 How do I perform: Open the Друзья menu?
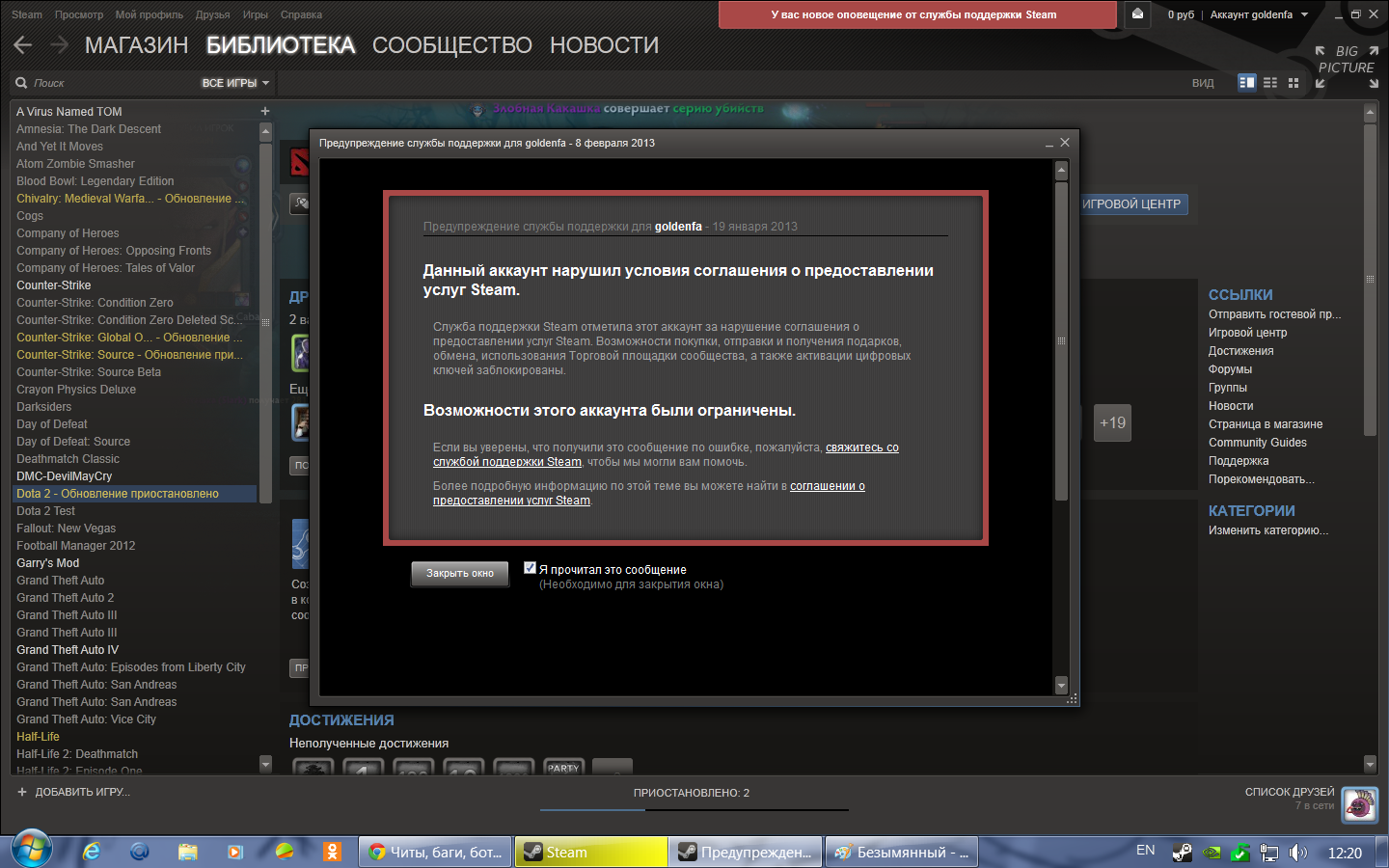212,14
